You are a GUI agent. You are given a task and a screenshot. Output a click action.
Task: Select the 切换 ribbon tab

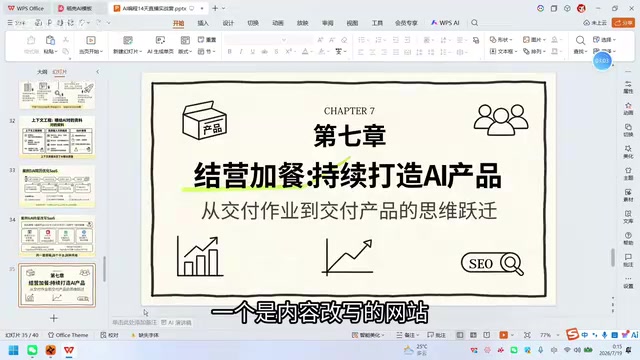pos(253,23)
